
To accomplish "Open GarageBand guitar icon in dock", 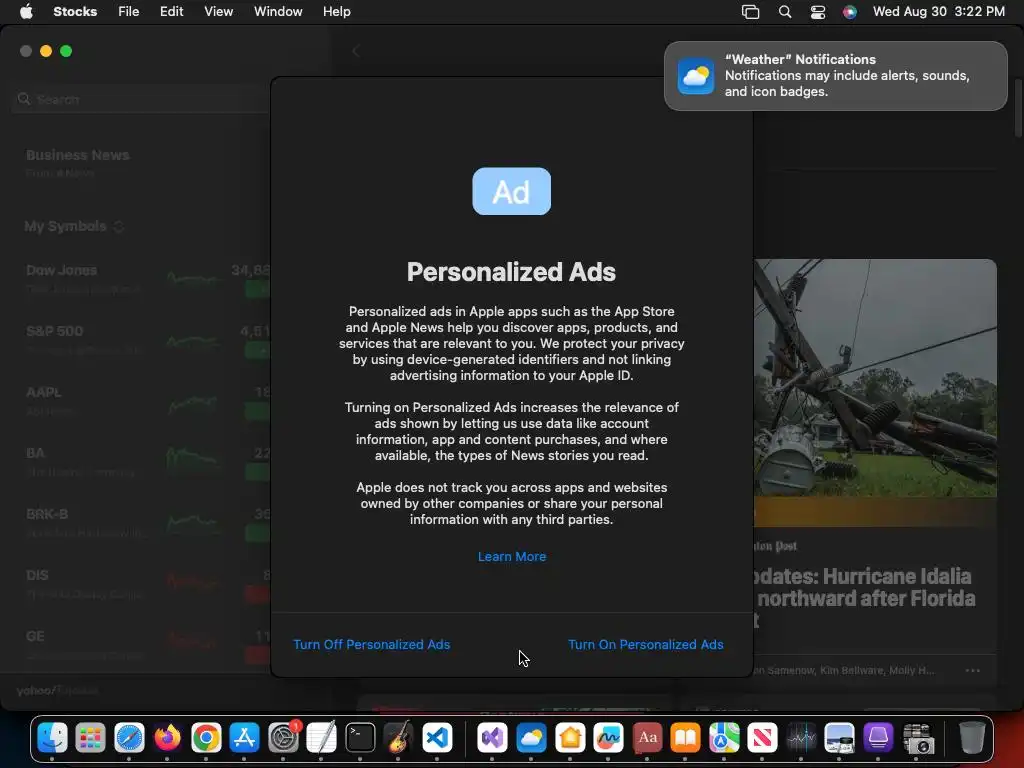I will point(398,738).
